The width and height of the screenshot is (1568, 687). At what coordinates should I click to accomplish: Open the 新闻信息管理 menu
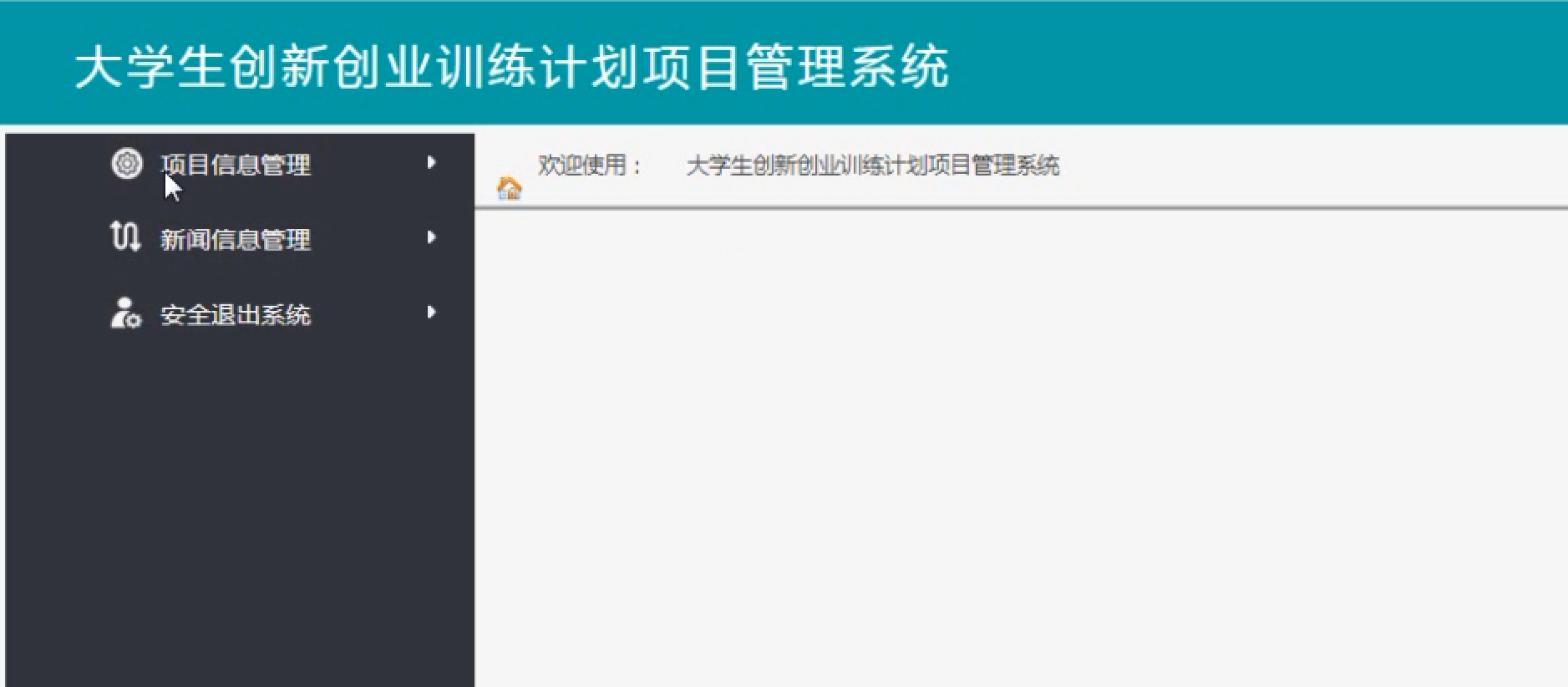tap(236, 240)
